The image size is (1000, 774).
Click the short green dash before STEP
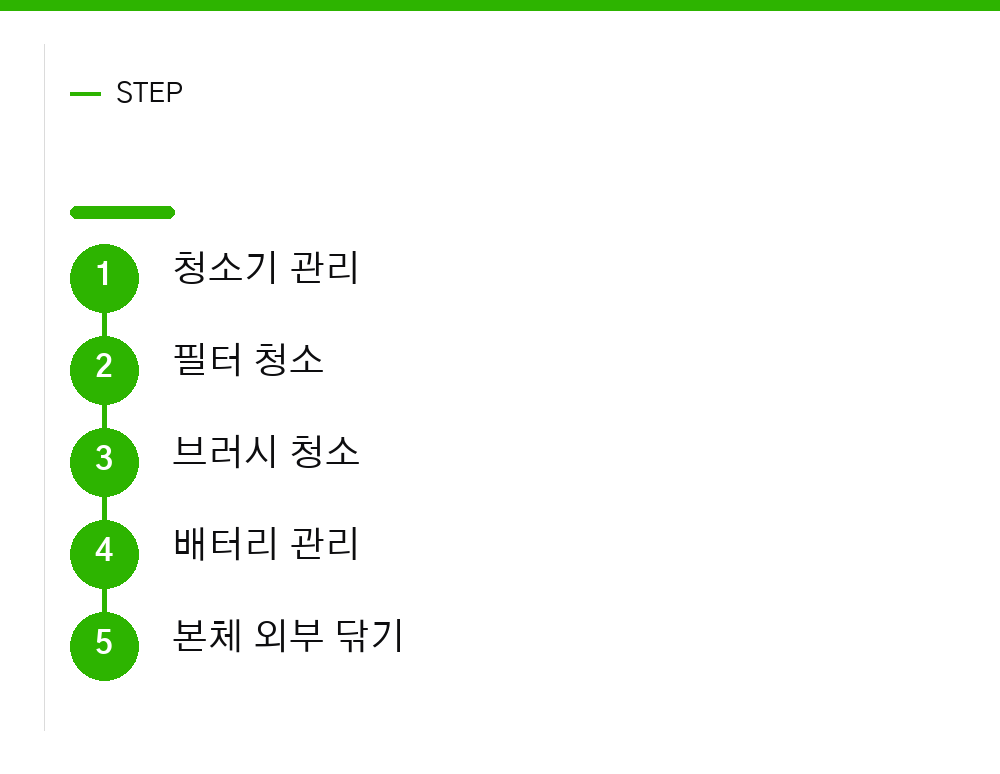(85, 94)
